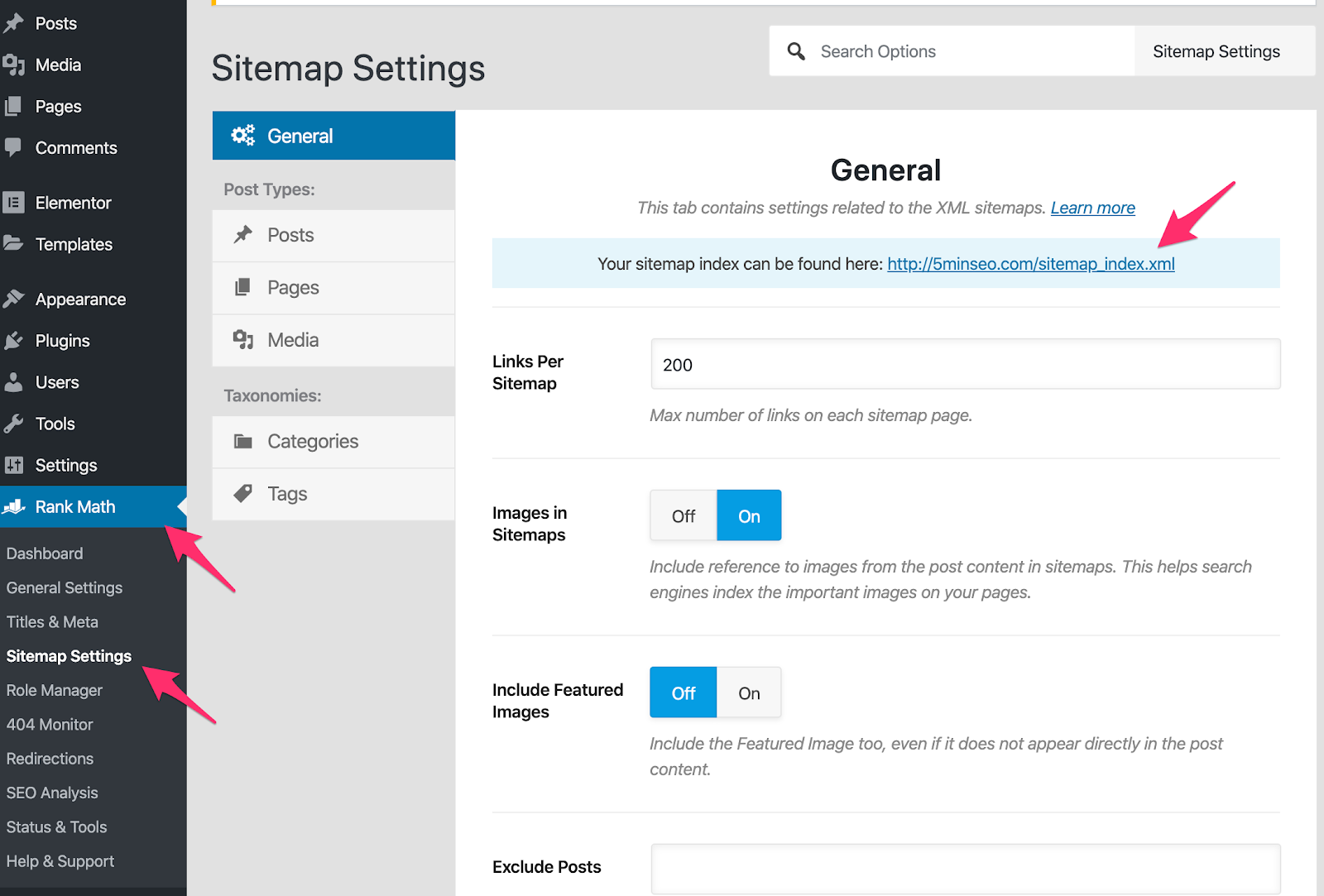Turn off Images in Sitemaps

pos(684,516)
